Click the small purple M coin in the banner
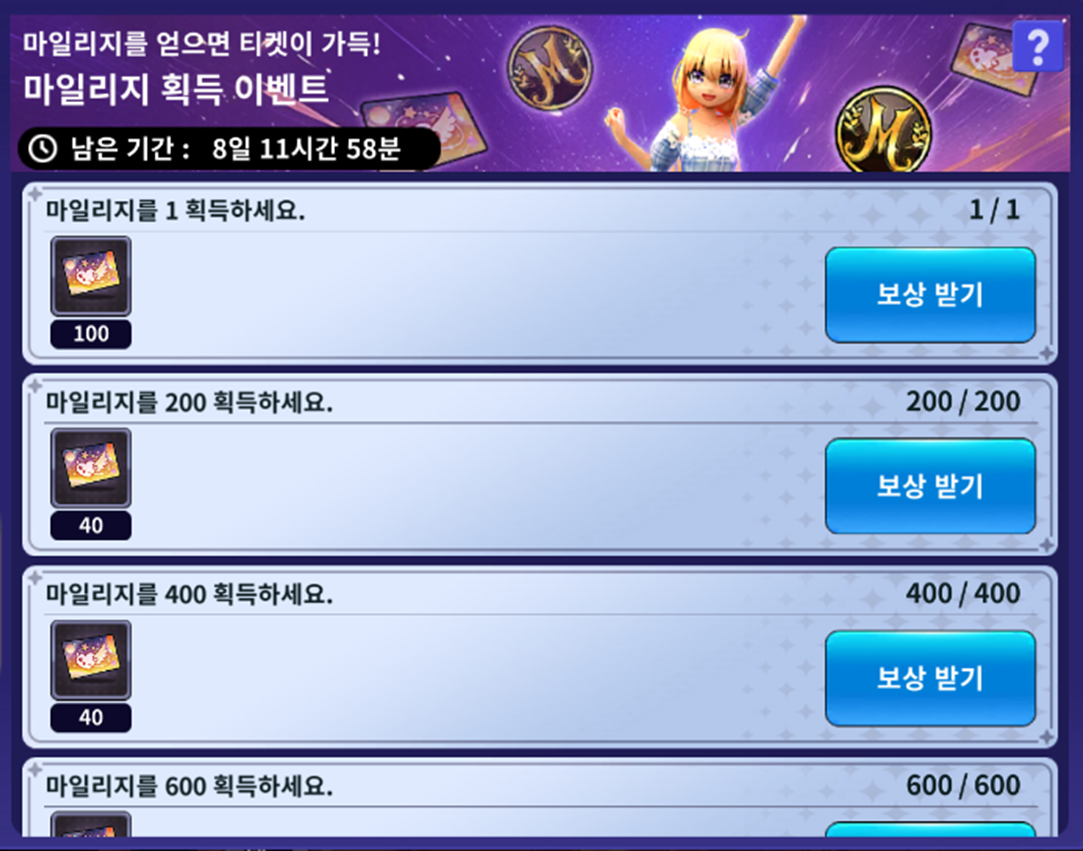Image resolution: width=1083 pixels, height=851 pixels. pos(550,68)
